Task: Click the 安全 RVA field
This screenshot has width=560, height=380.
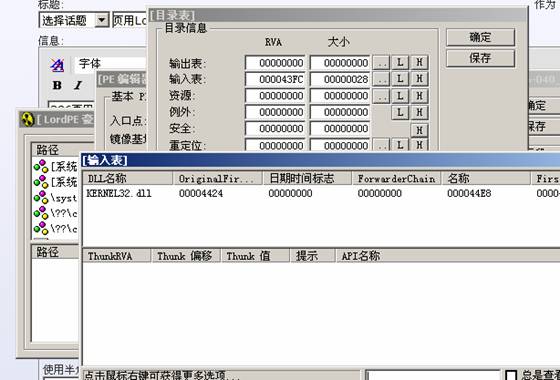Action: point(275,129)
